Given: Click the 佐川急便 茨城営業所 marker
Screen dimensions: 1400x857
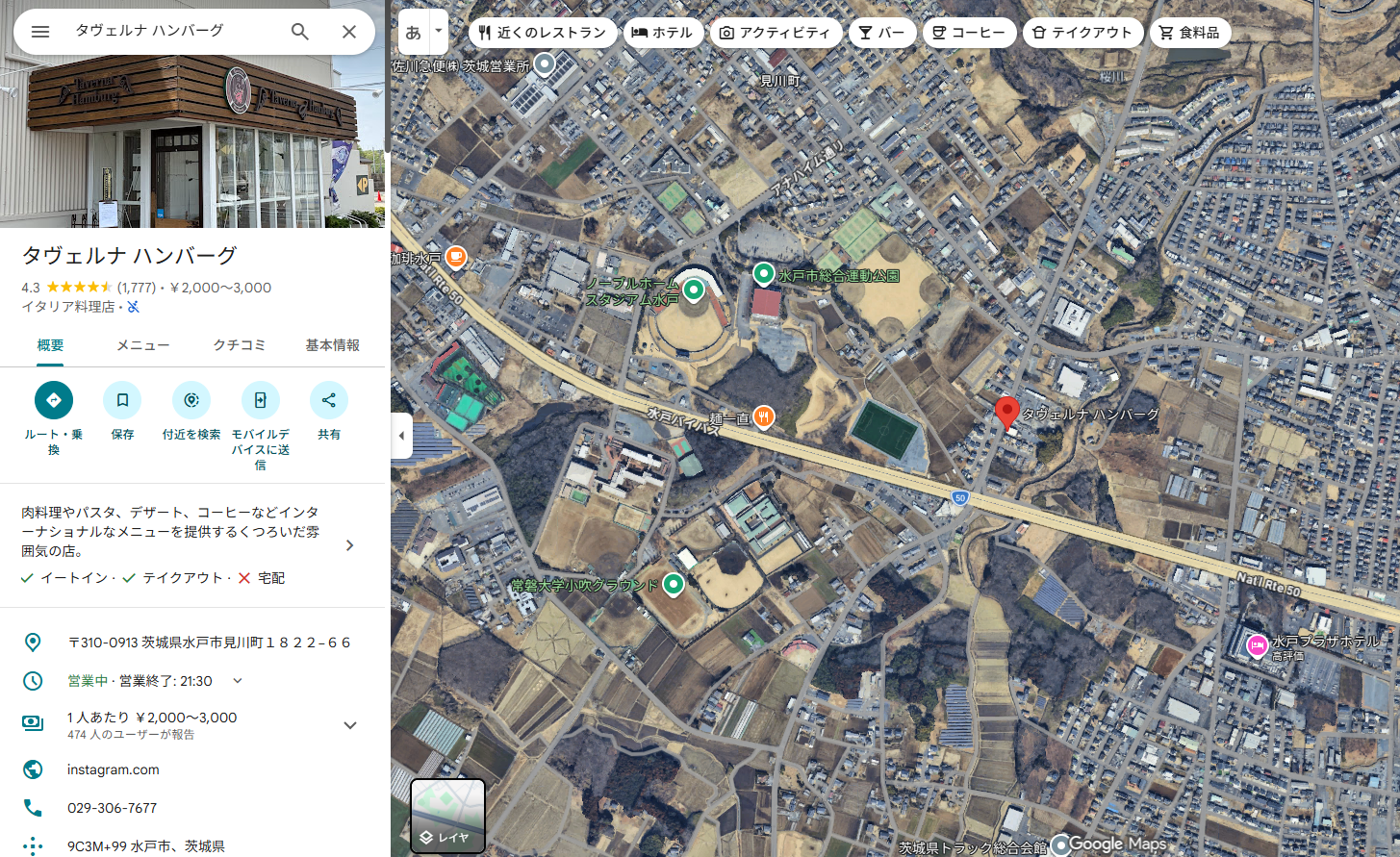Looking at the screenshot, I should click(x=545, y=64).
